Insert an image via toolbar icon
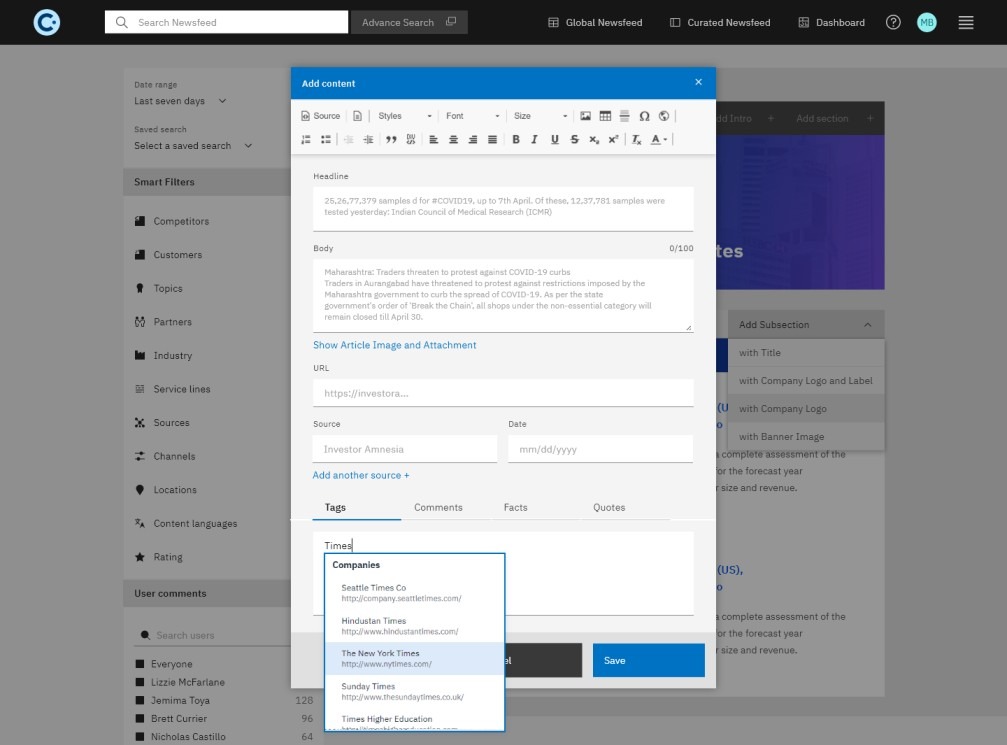This screenshot has height=745, width=1007. pyautogui.click(x=585, y=116)
